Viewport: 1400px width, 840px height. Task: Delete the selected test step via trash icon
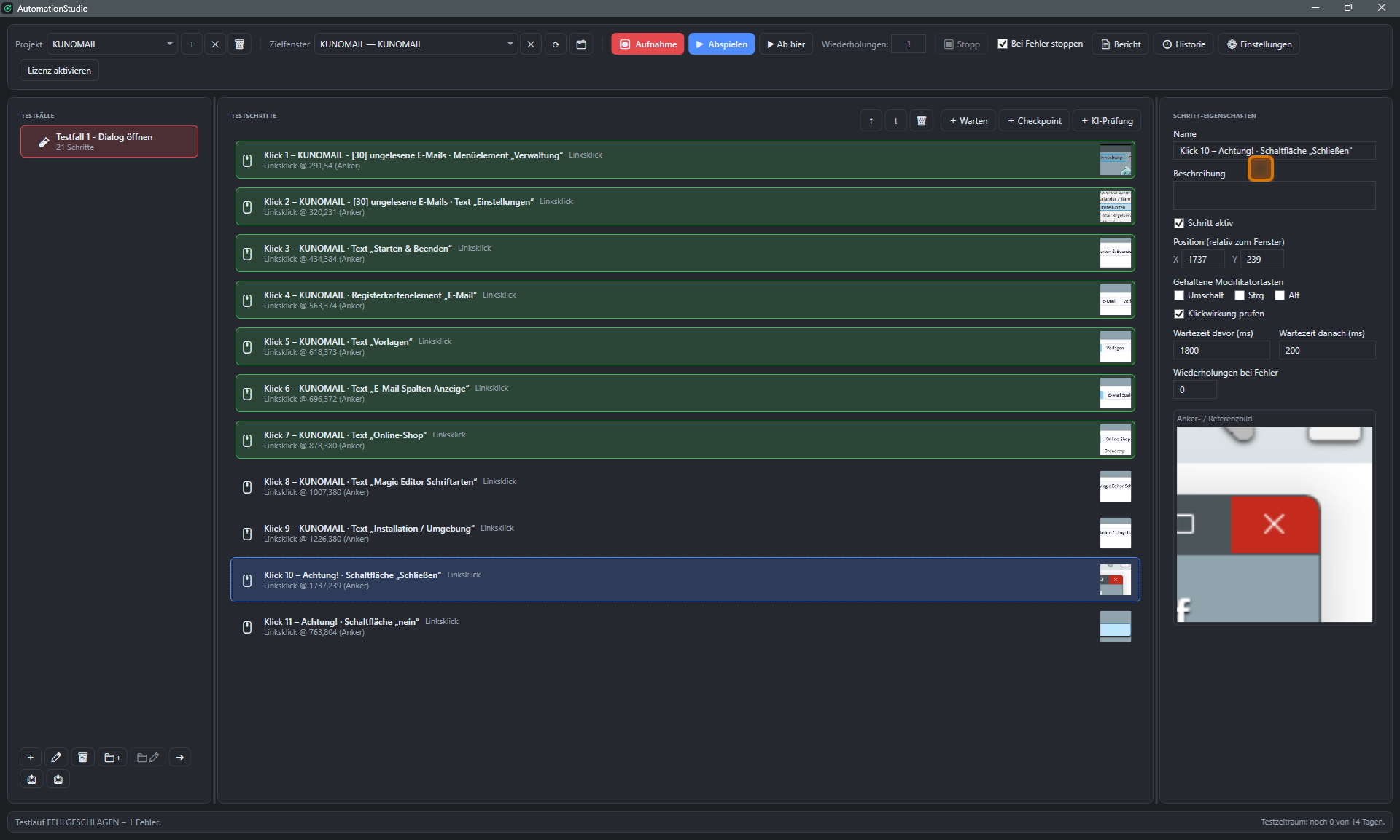tap(922, 121)
